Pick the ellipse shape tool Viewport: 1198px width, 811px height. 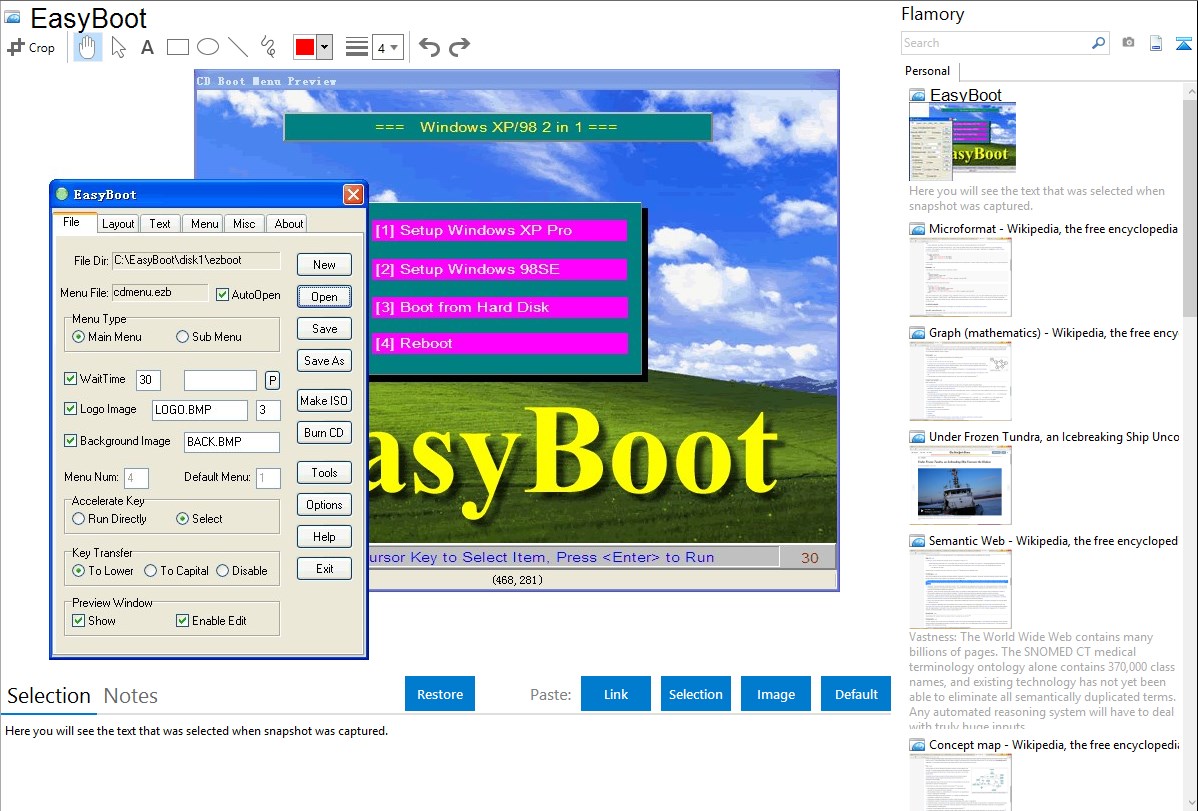[x=208, y=47]
